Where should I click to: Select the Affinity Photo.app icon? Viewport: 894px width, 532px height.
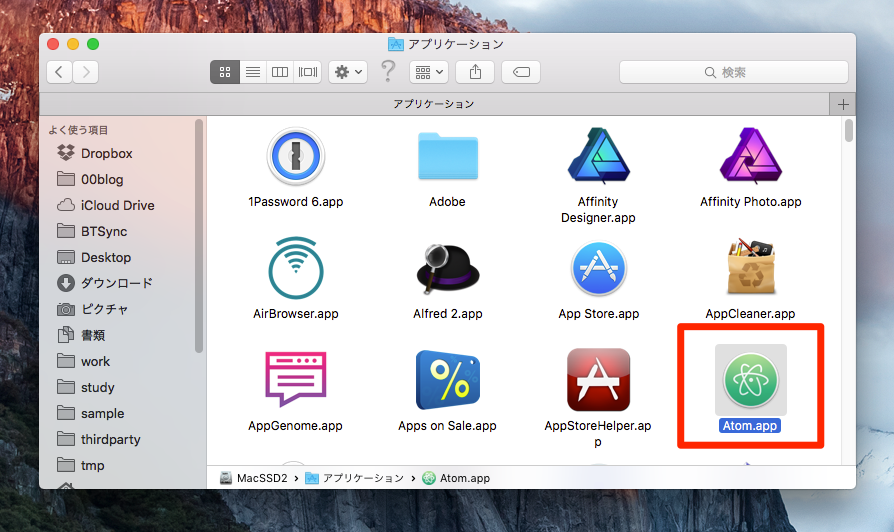750,156
